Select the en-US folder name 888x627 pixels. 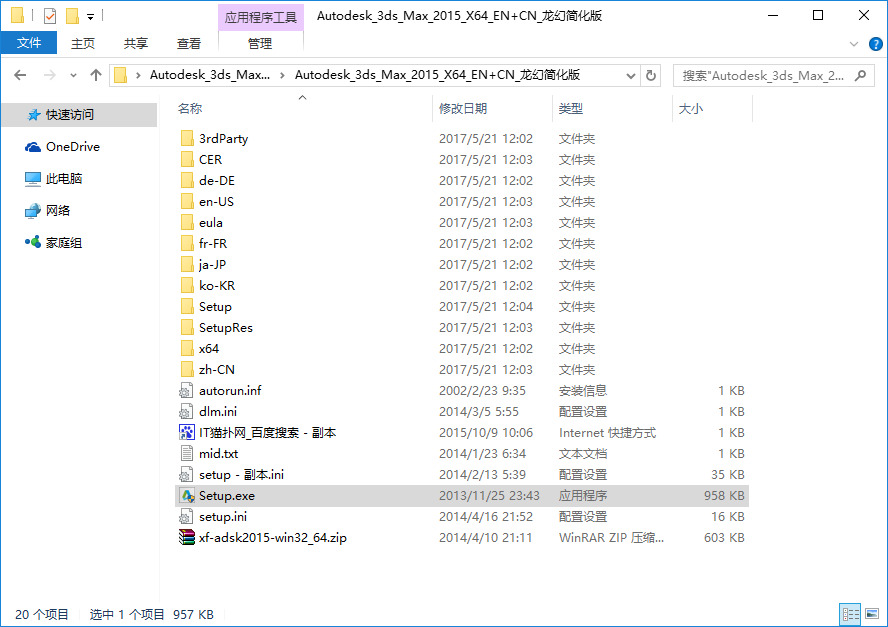coord(216,202)
